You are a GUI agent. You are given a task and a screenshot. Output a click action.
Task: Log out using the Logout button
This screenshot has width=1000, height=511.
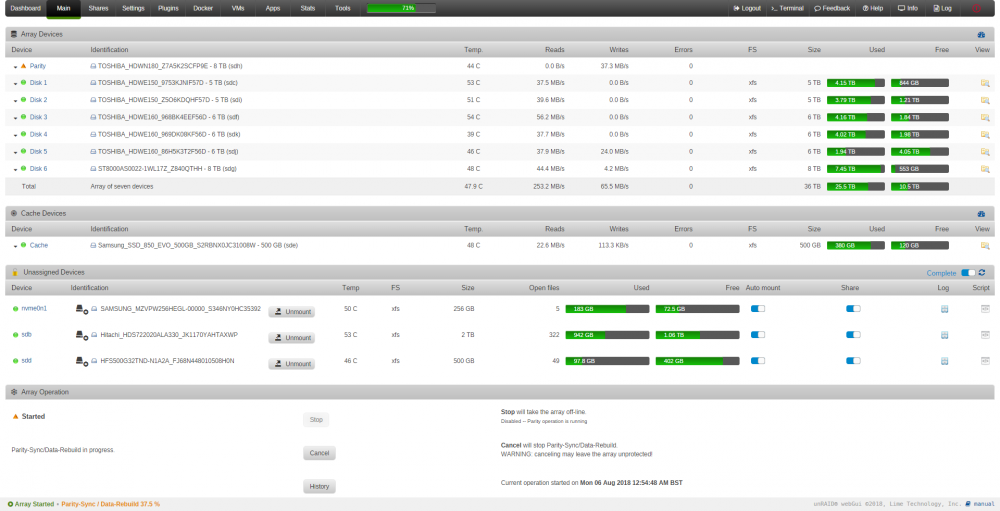(x=747, y=8)
